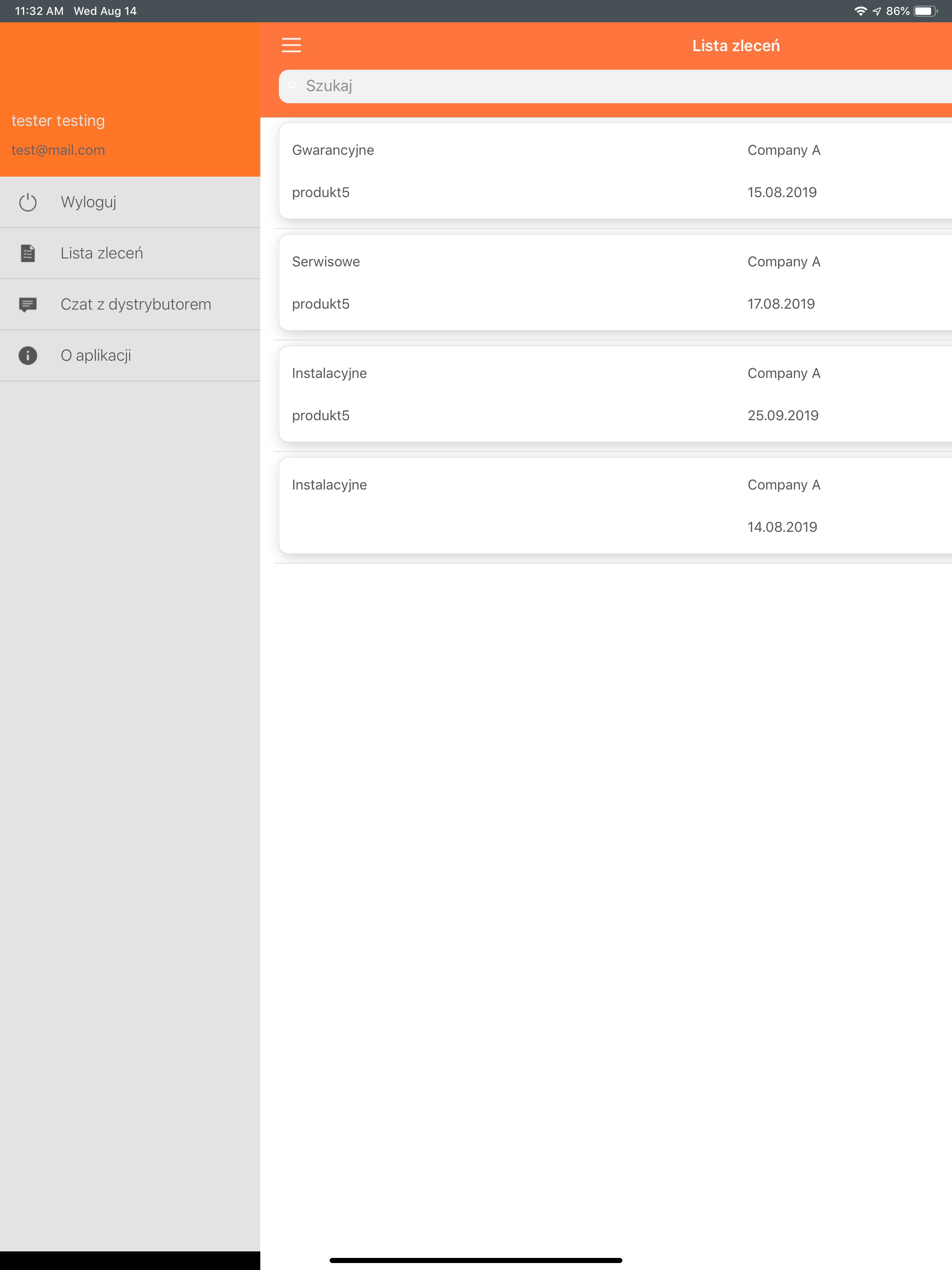
Task: Open the Gwarancyjne order card
Action: click(x=615, y=171)
